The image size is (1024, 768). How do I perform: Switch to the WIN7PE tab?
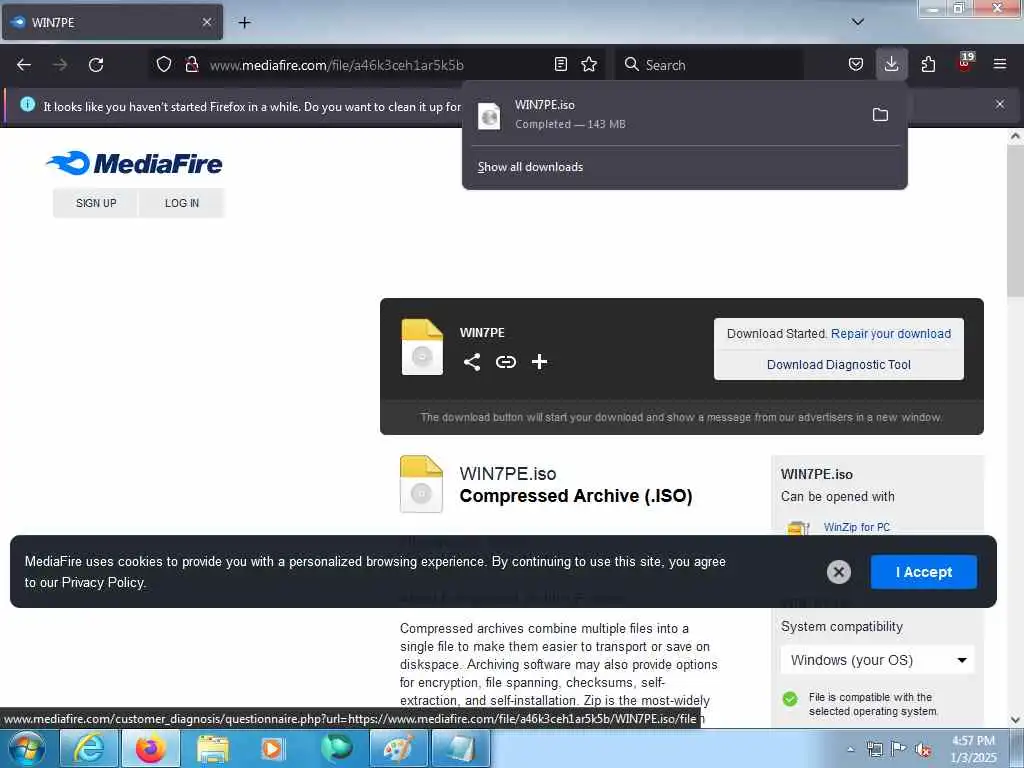pyautogui.click(x=112, y=22)
